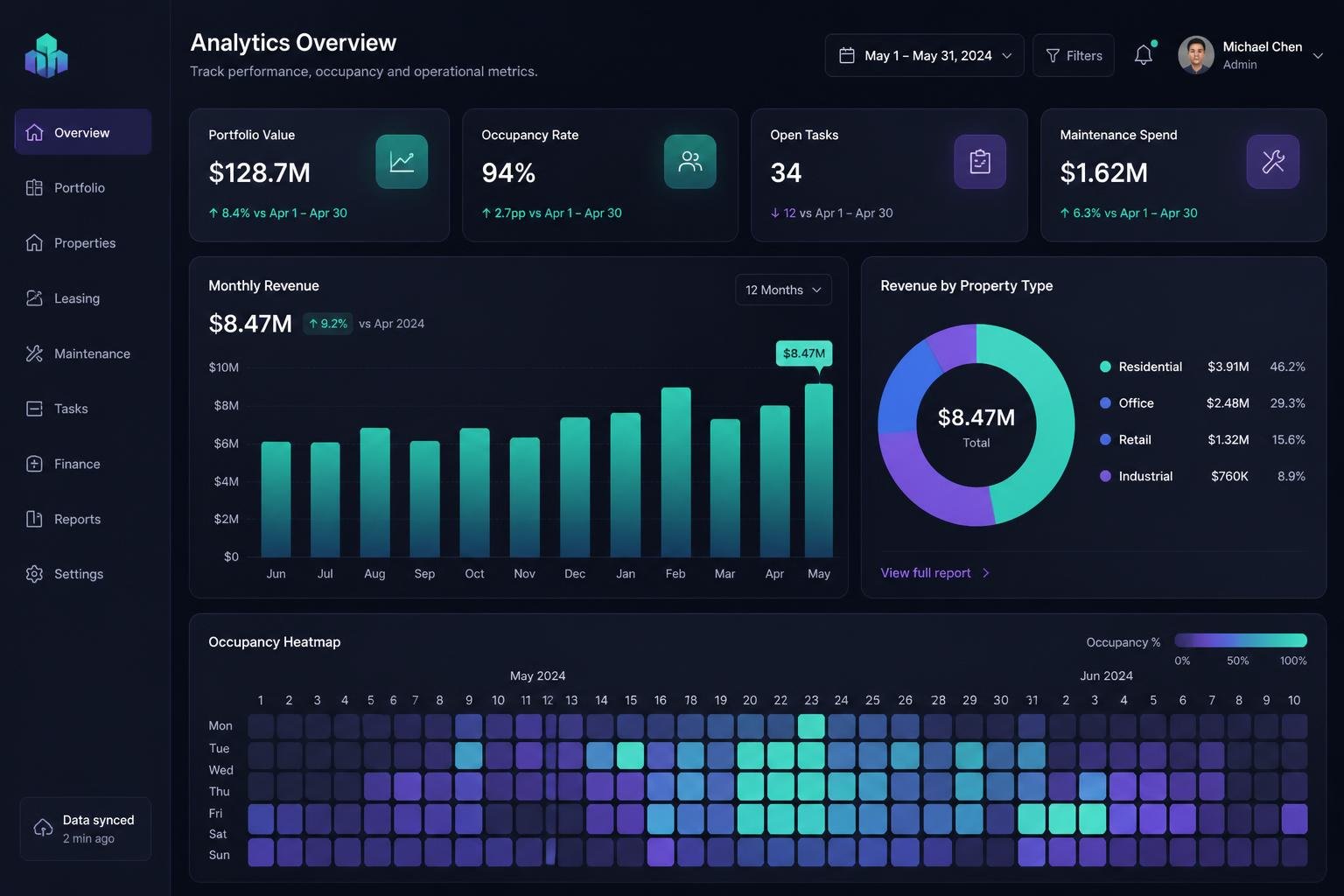Open Settings page
Screen dimensions: 1344x896
83,574
